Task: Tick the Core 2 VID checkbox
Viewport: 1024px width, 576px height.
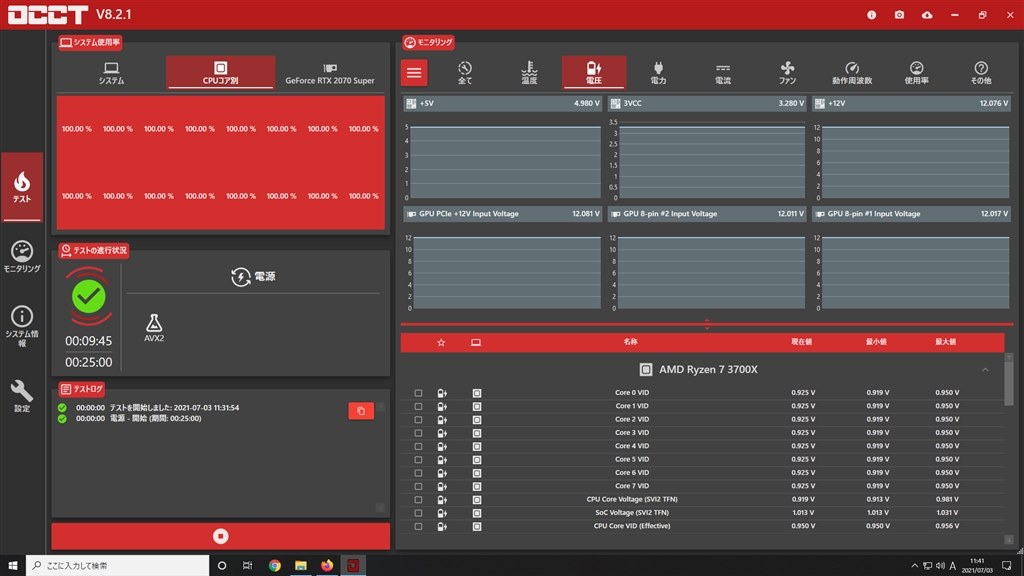Action: tap(418, 420)
